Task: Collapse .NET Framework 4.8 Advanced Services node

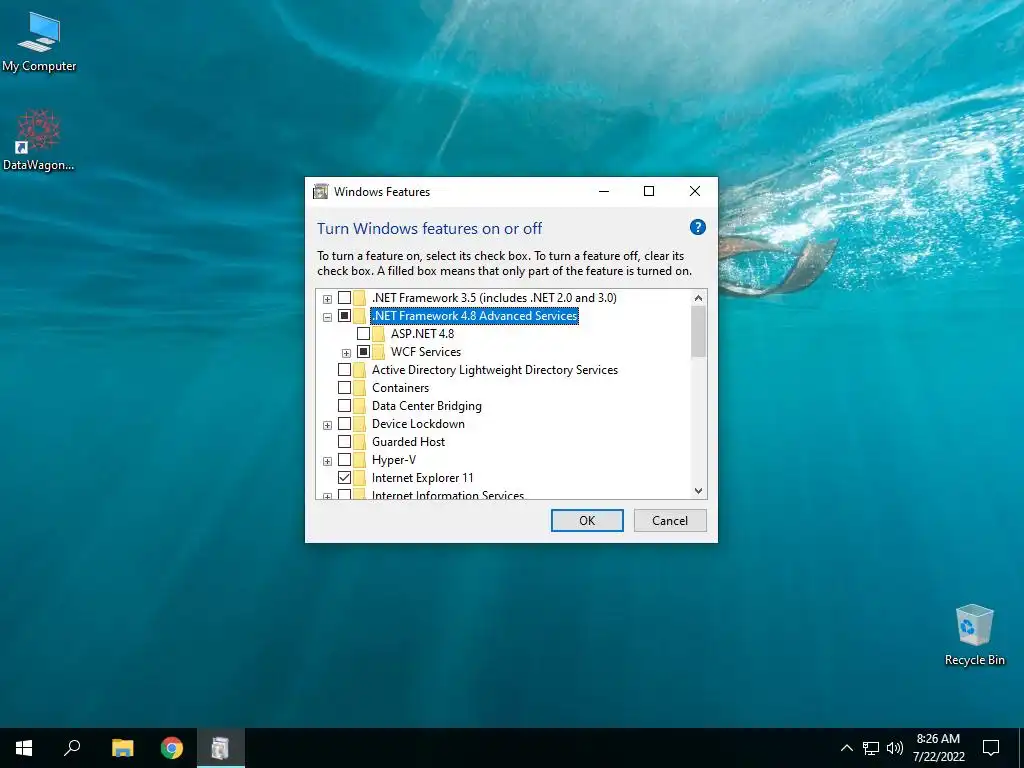Action: pyautogui.click(x=327, y=317)
